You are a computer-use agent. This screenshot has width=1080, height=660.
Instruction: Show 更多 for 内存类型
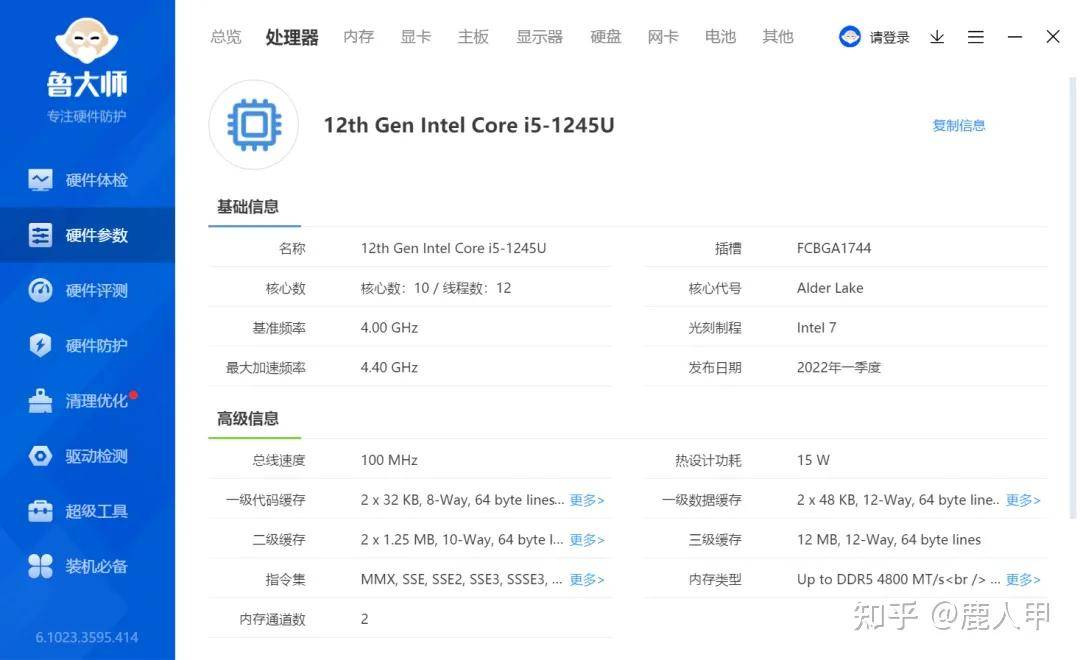click(x=1023, y=580)
